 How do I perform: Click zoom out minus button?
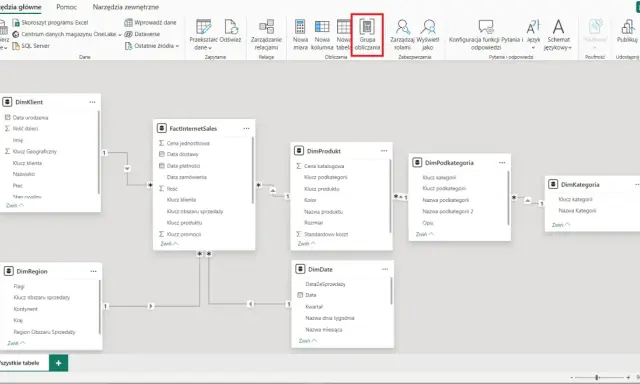click(571, 378)
